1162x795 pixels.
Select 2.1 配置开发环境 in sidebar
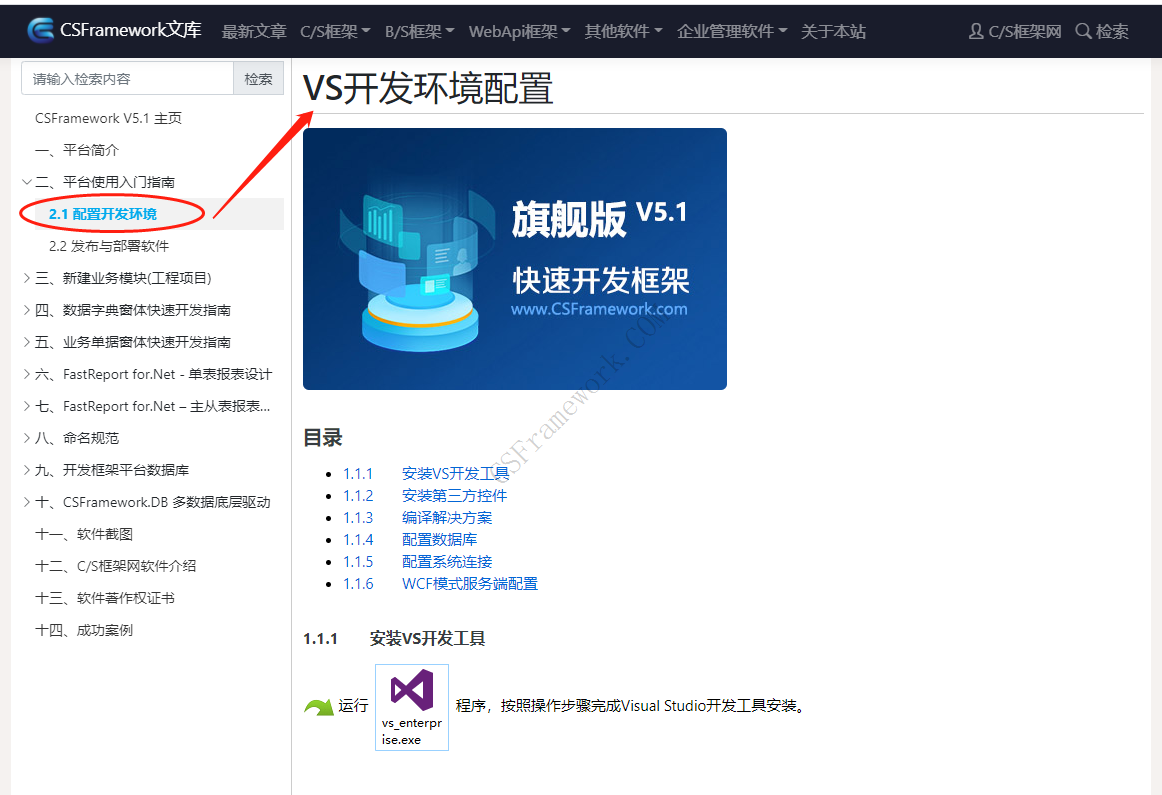(x=103, y=214)
